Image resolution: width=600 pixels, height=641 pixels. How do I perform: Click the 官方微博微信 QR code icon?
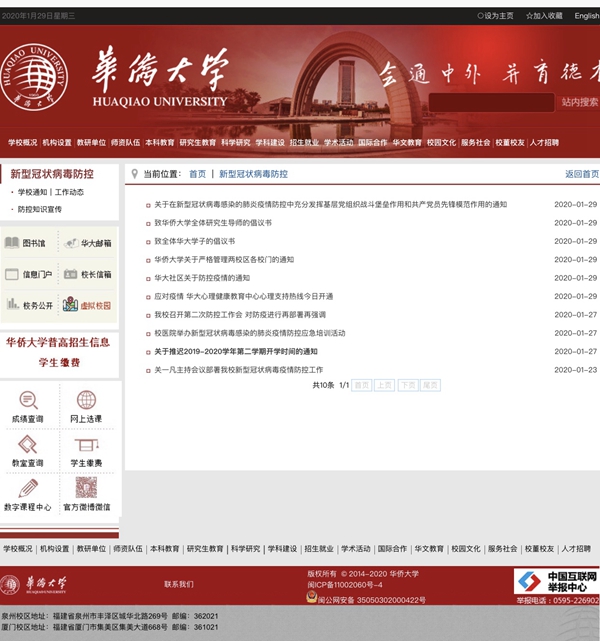coord(87,489)
